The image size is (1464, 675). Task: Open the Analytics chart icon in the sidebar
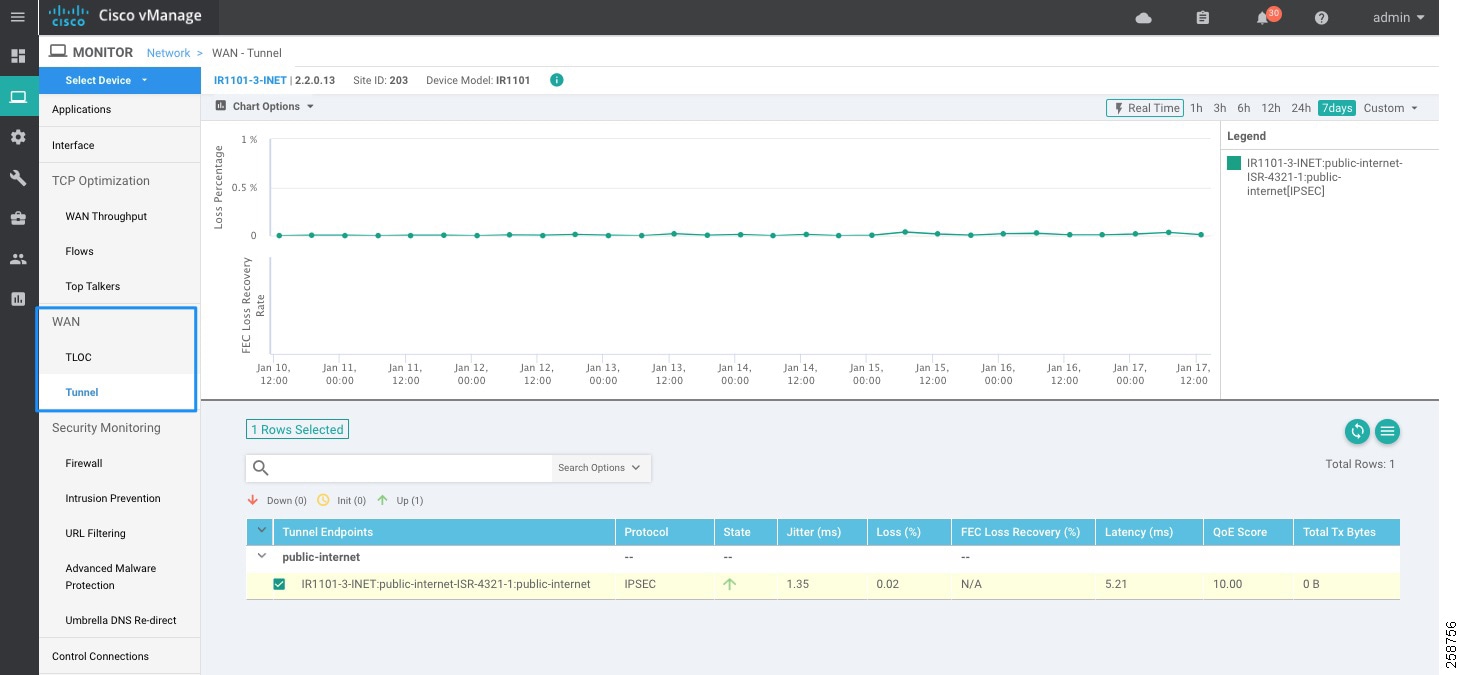18,299
